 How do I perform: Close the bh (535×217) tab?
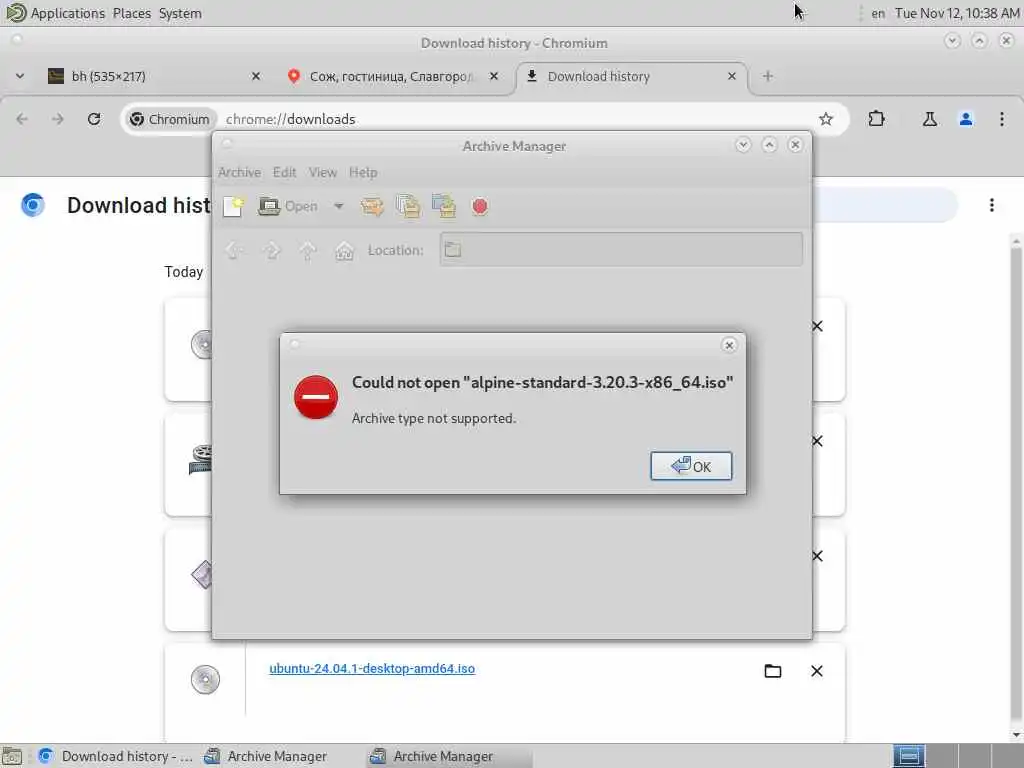point(256,76)
